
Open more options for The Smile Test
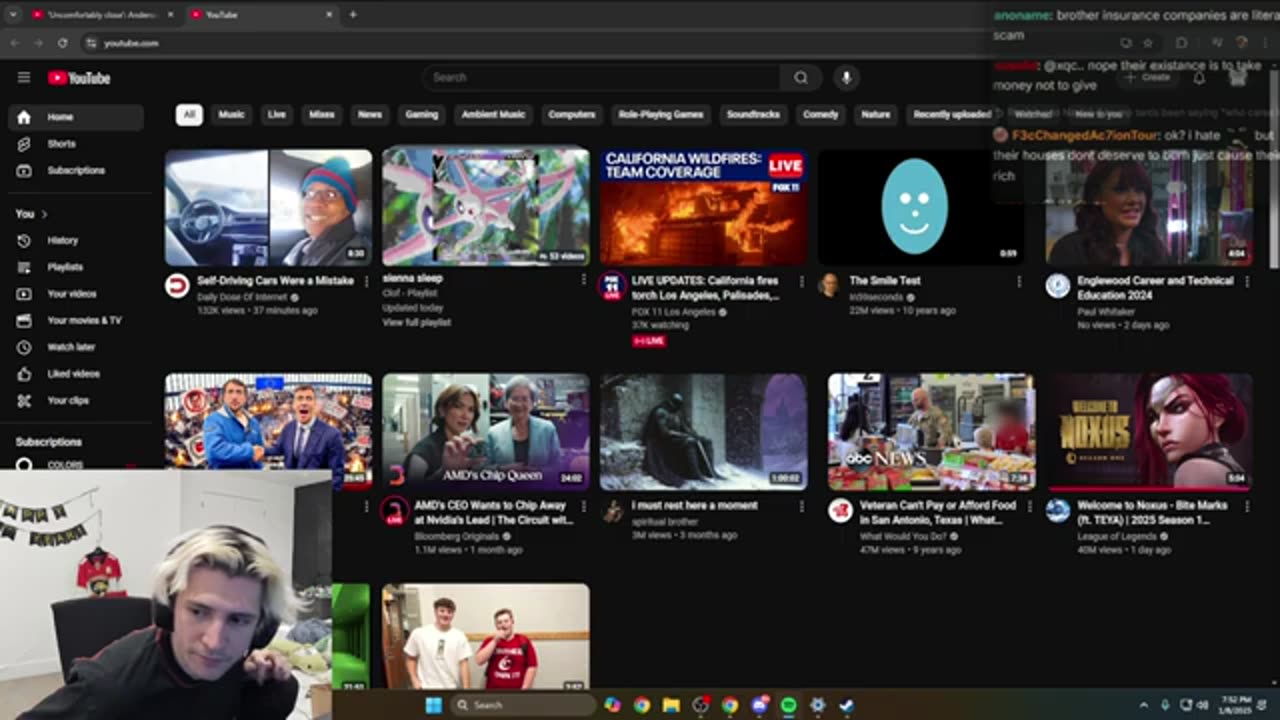coord(1019,282)
